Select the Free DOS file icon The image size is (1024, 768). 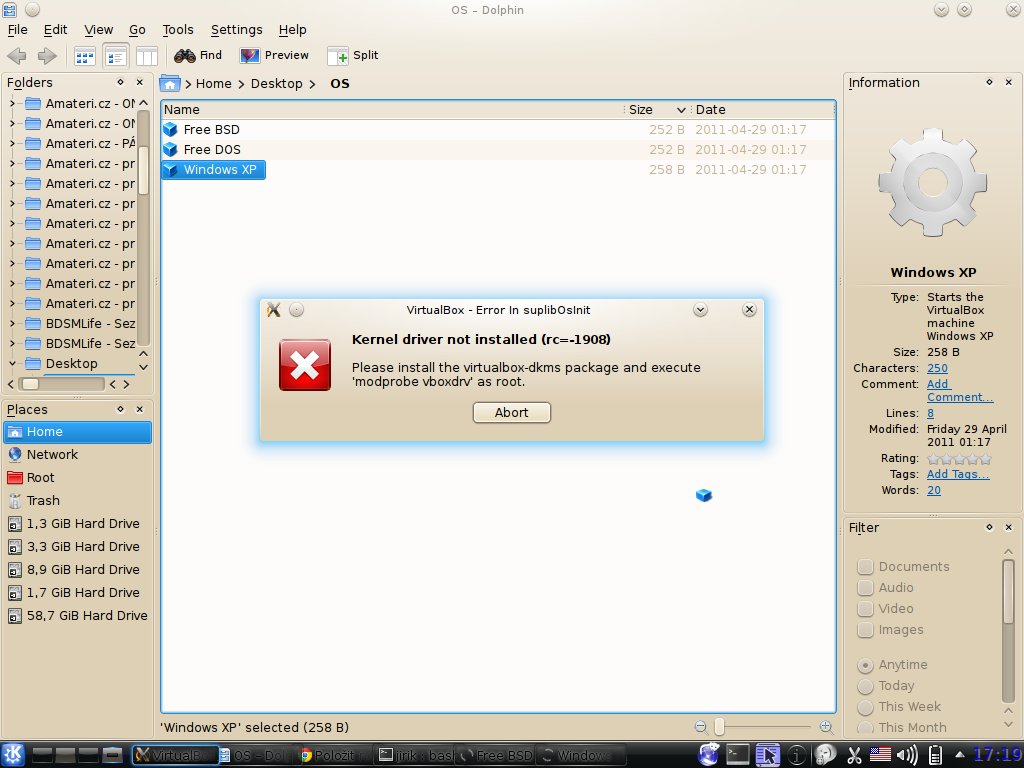pyautogui.click(x=170, y=150)
